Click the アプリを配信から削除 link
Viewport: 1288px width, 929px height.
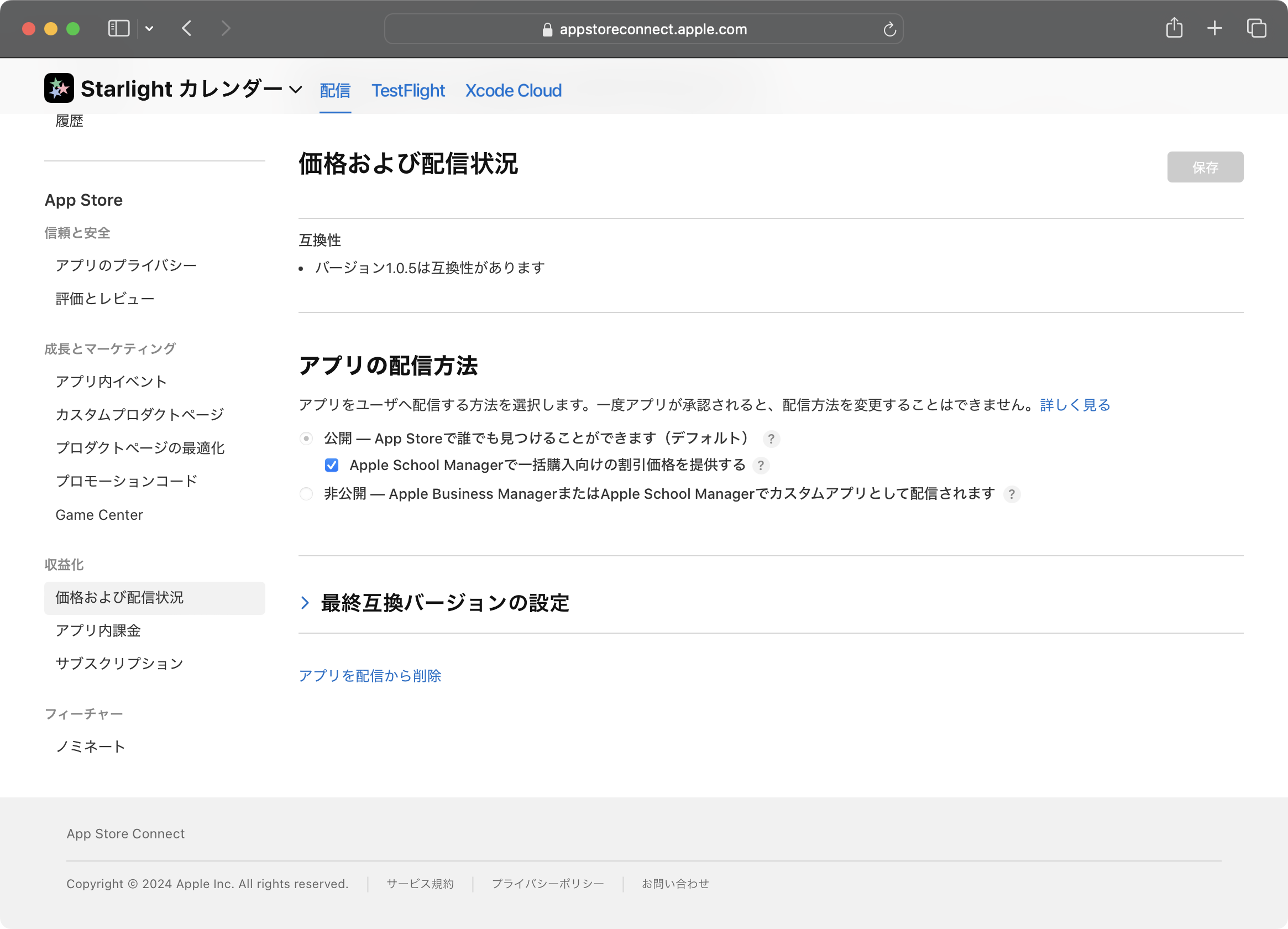point(370,676)
